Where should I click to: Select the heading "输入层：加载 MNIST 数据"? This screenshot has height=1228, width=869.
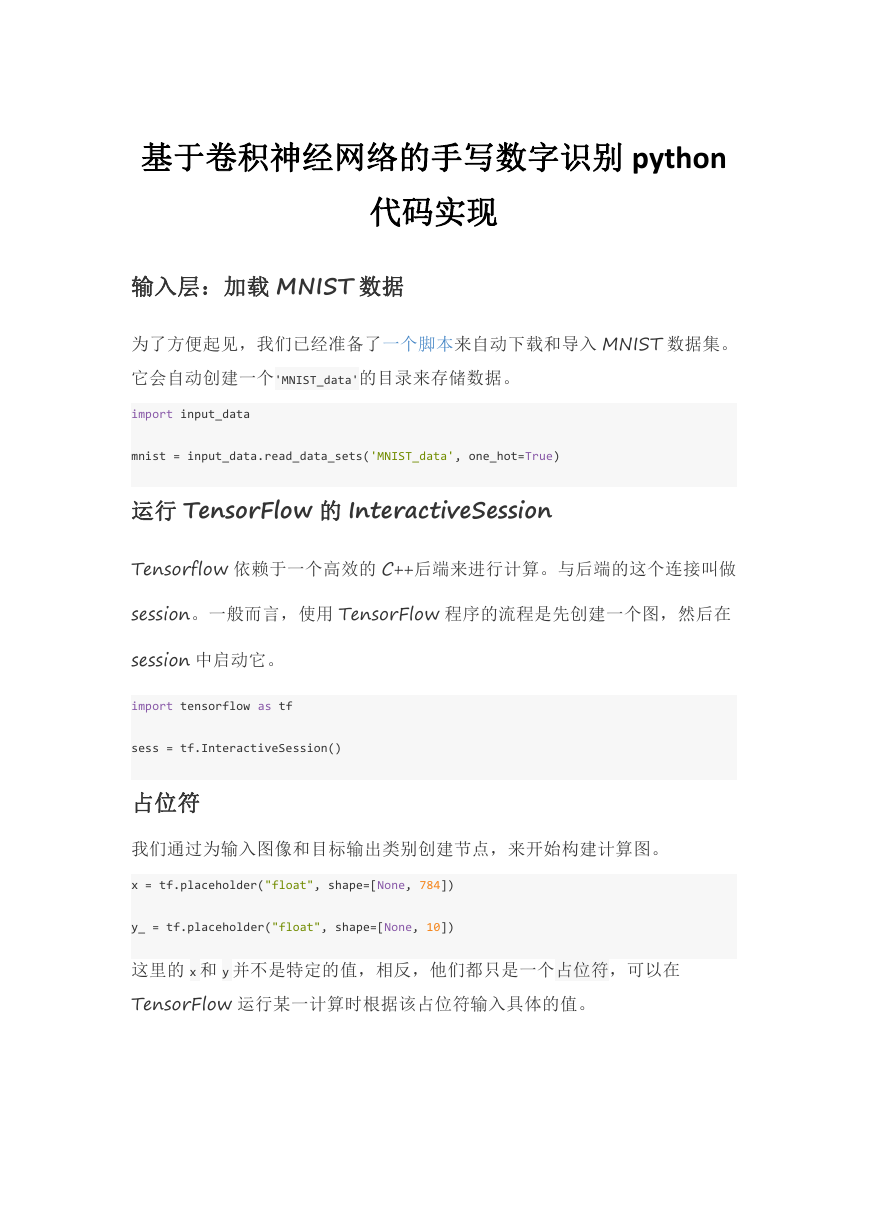pyautogui.click(x=268, y=287)
